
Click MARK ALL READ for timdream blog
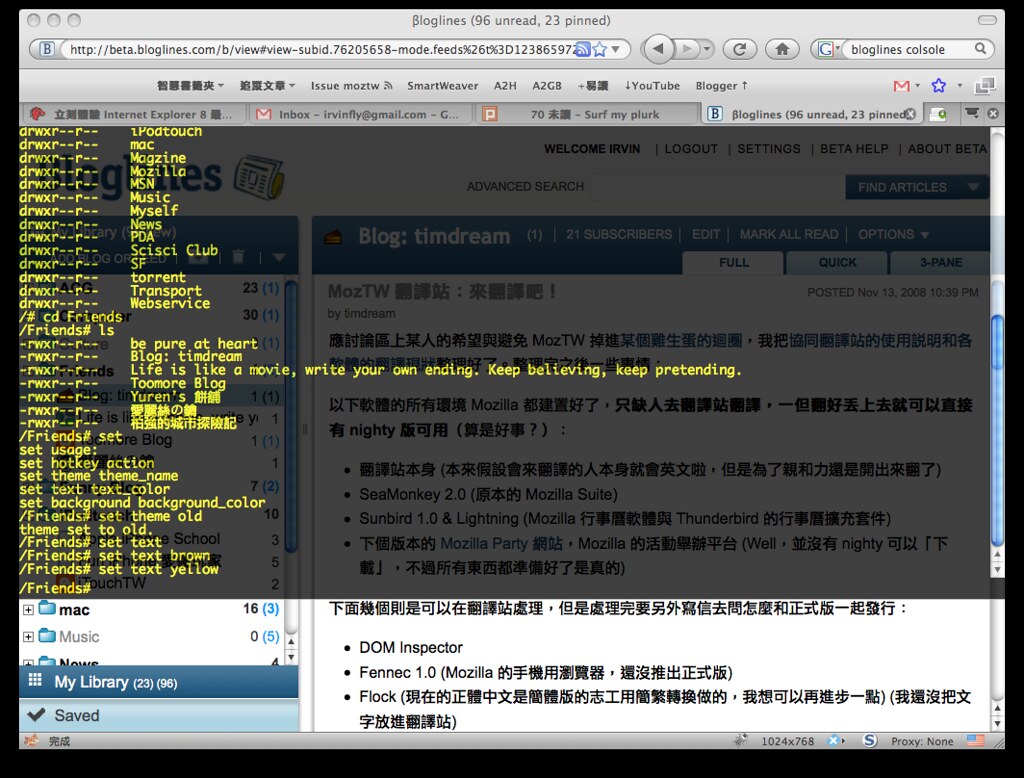[789, 234]
